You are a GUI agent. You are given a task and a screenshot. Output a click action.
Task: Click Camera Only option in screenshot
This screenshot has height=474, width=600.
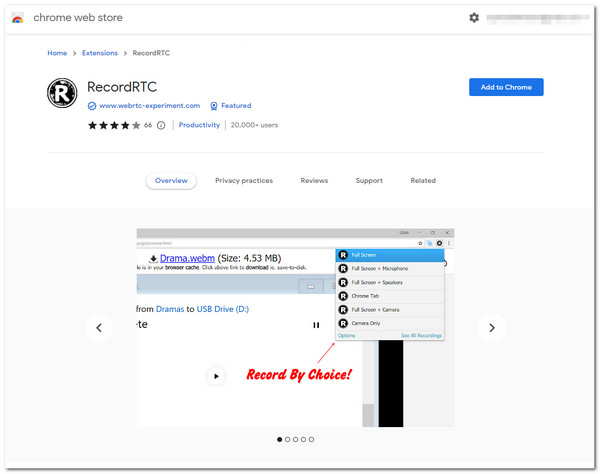[390, 324]
